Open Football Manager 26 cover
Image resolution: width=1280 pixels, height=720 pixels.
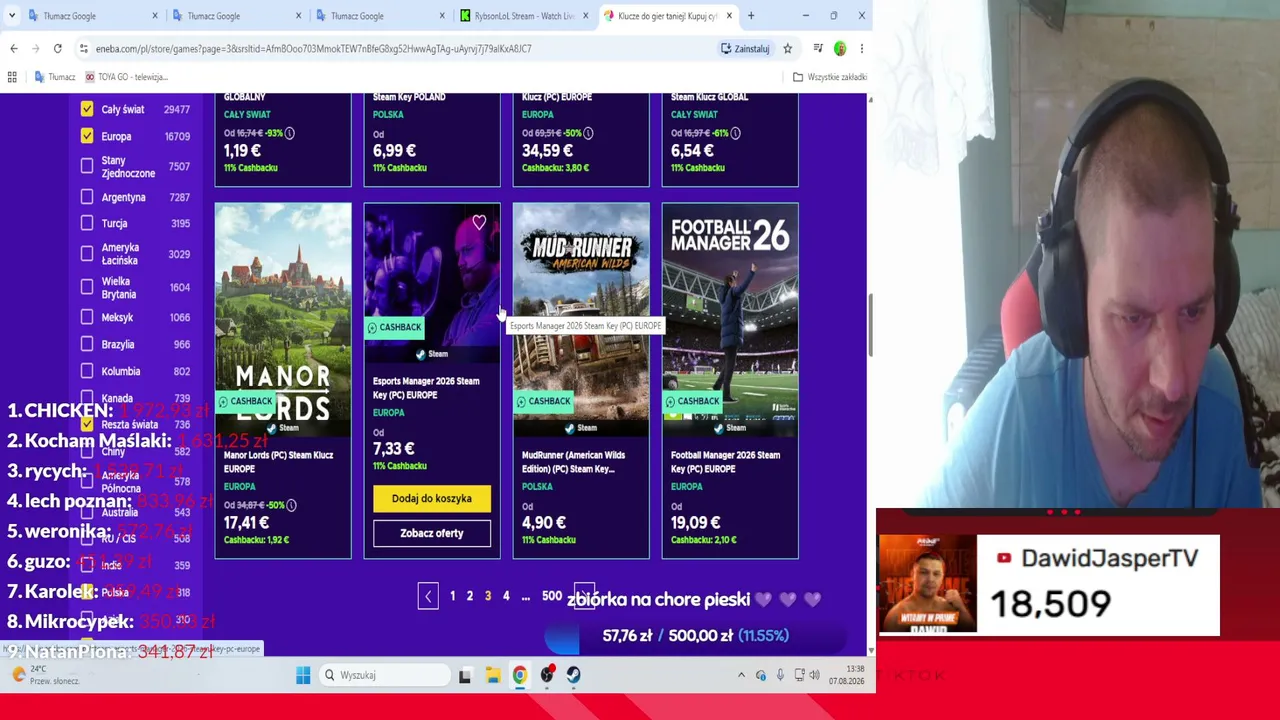(730, 320)
